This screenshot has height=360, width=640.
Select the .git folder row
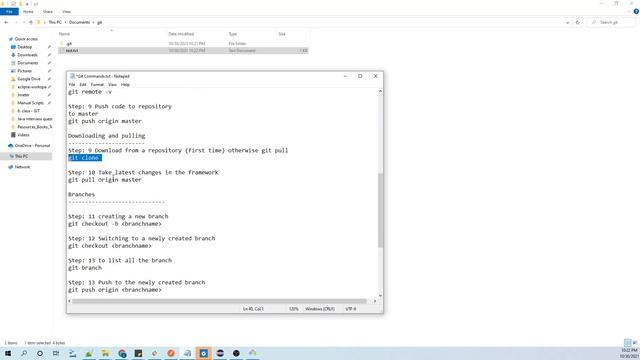[x=183, y=43]
